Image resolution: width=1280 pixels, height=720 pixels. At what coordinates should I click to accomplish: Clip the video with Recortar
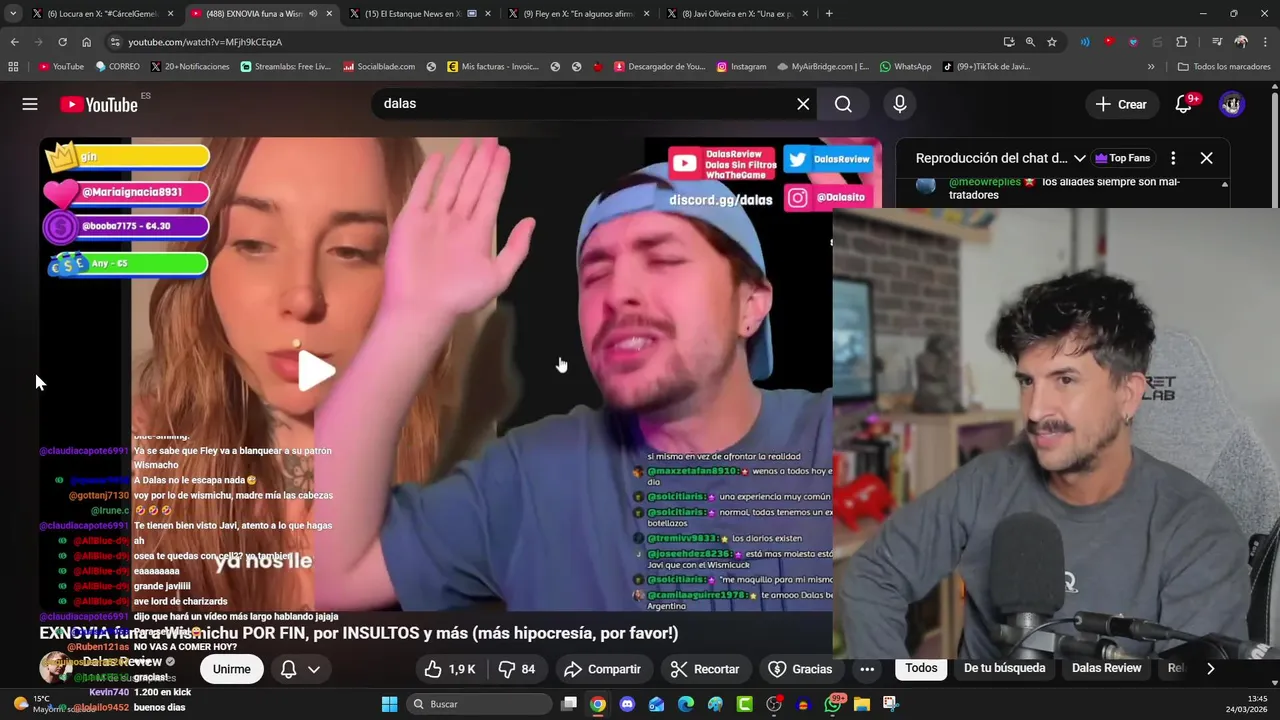click(705, 669)
